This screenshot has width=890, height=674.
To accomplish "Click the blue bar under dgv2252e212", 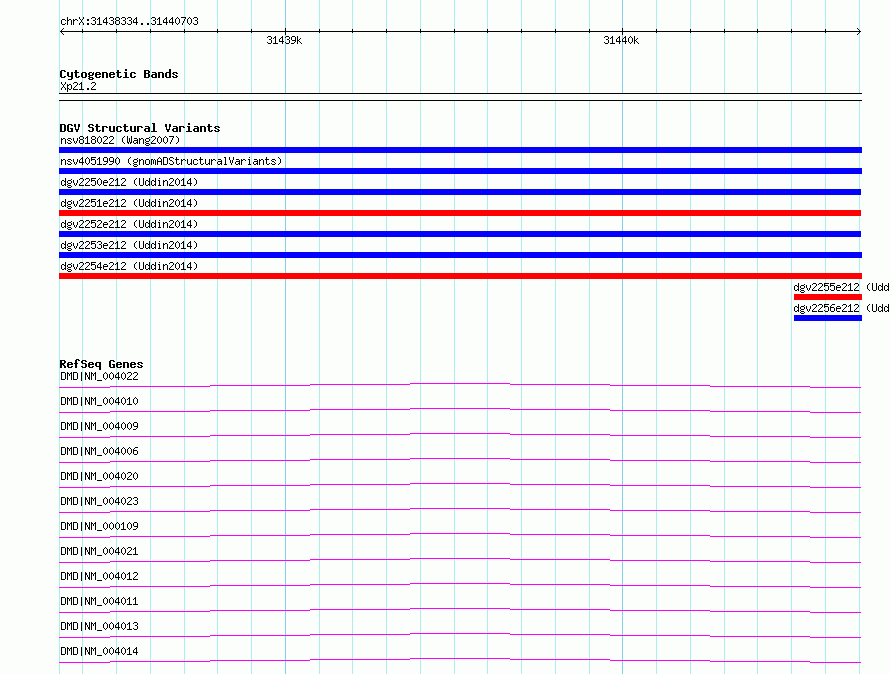I will (460, 234).
